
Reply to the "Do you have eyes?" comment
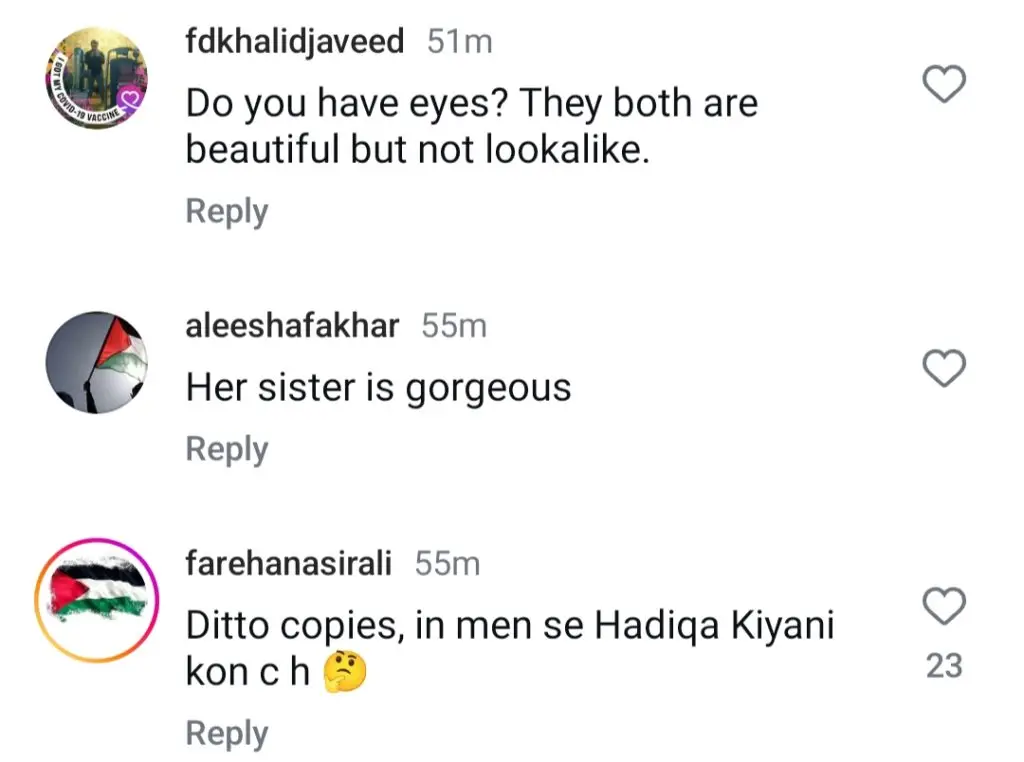(227, 212)
